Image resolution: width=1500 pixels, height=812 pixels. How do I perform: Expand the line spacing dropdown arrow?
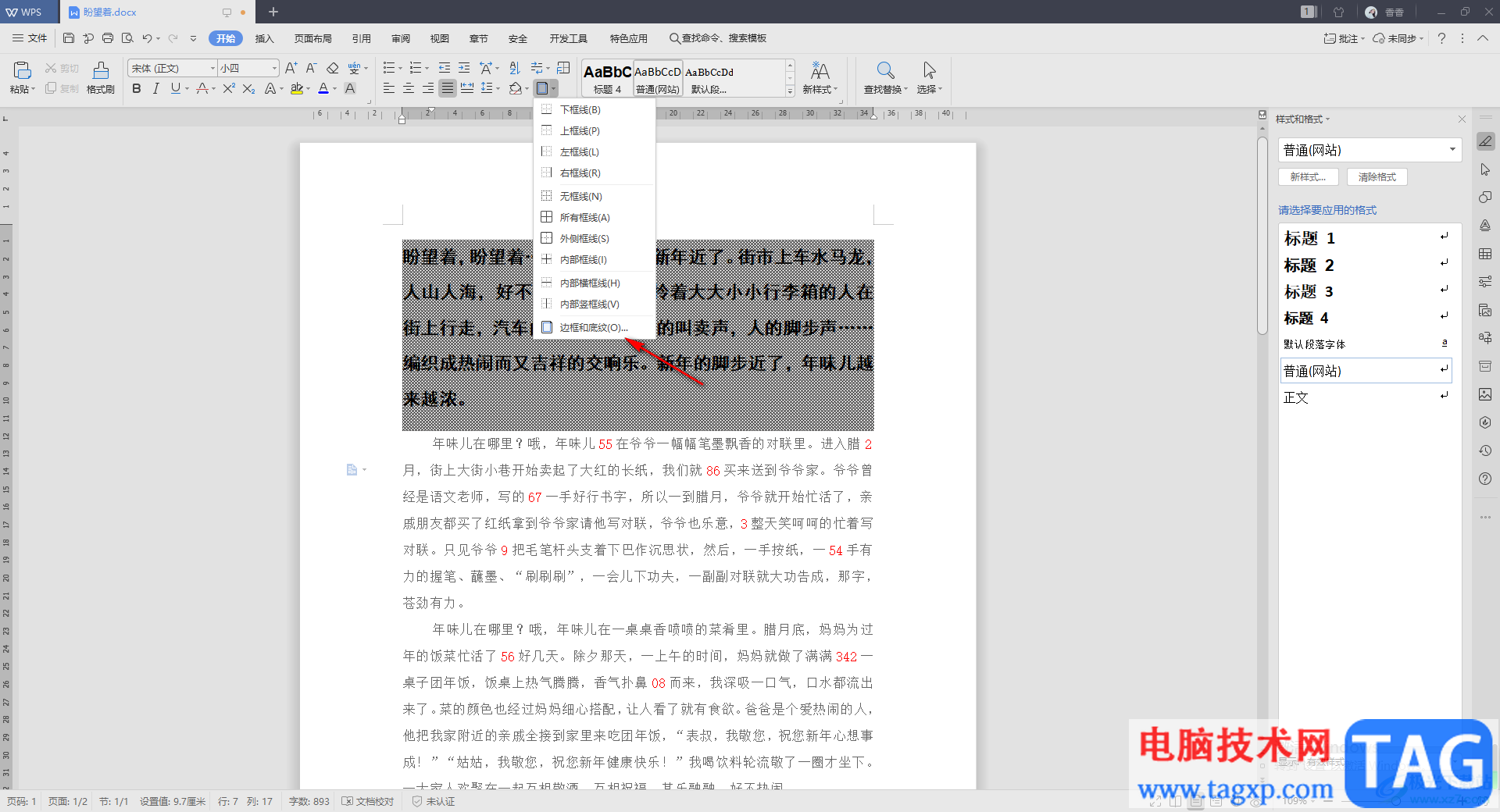coord(498,88)
